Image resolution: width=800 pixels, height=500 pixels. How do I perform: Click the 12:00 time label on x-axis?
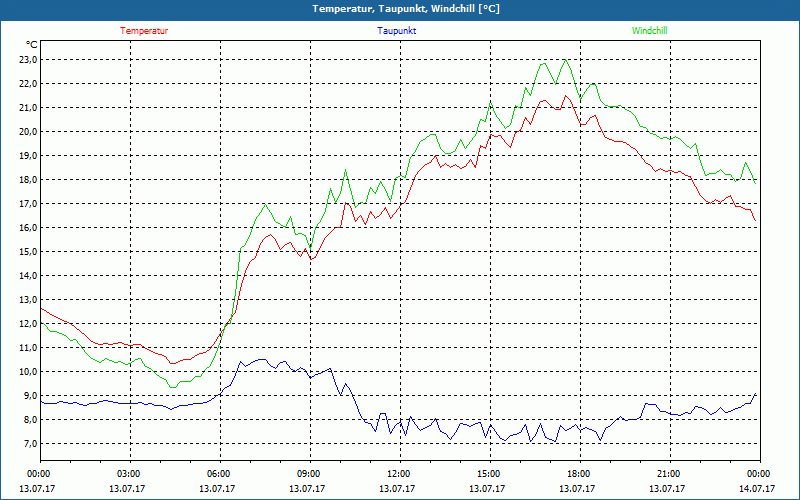point(397,474)
